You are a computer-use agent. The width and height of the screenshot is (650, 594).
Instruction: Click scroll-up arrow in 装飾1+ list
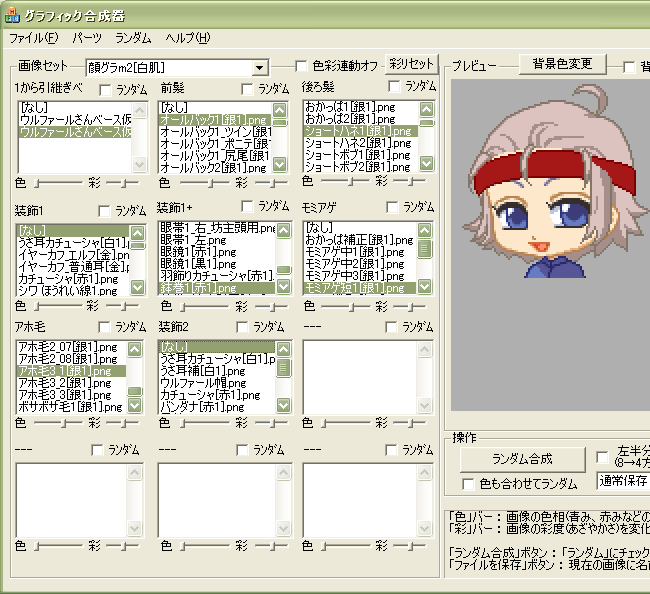coord(284,230)
